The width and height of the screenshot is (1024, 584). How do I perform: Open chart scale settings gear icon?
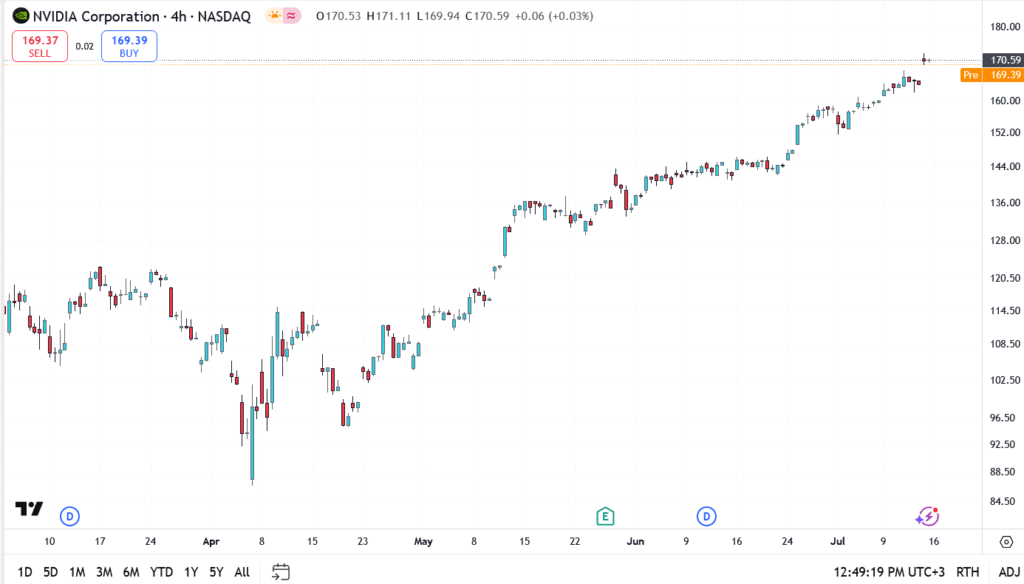click(x=1005, y=541)
